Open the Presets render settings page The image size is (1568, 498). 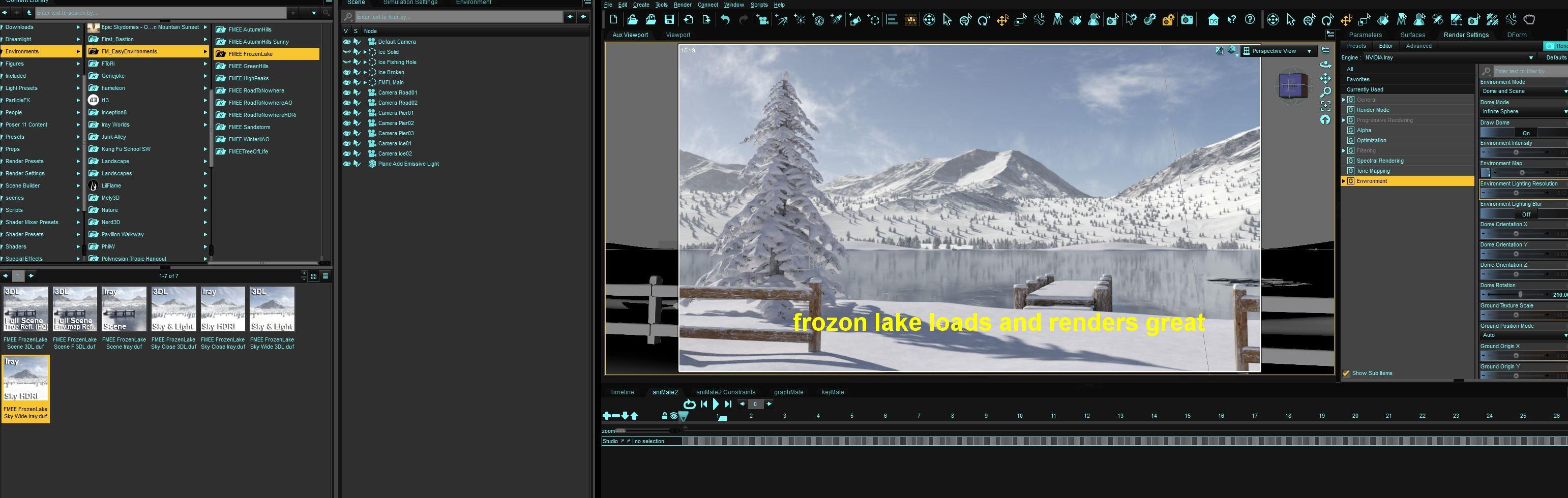(1355, 46)
